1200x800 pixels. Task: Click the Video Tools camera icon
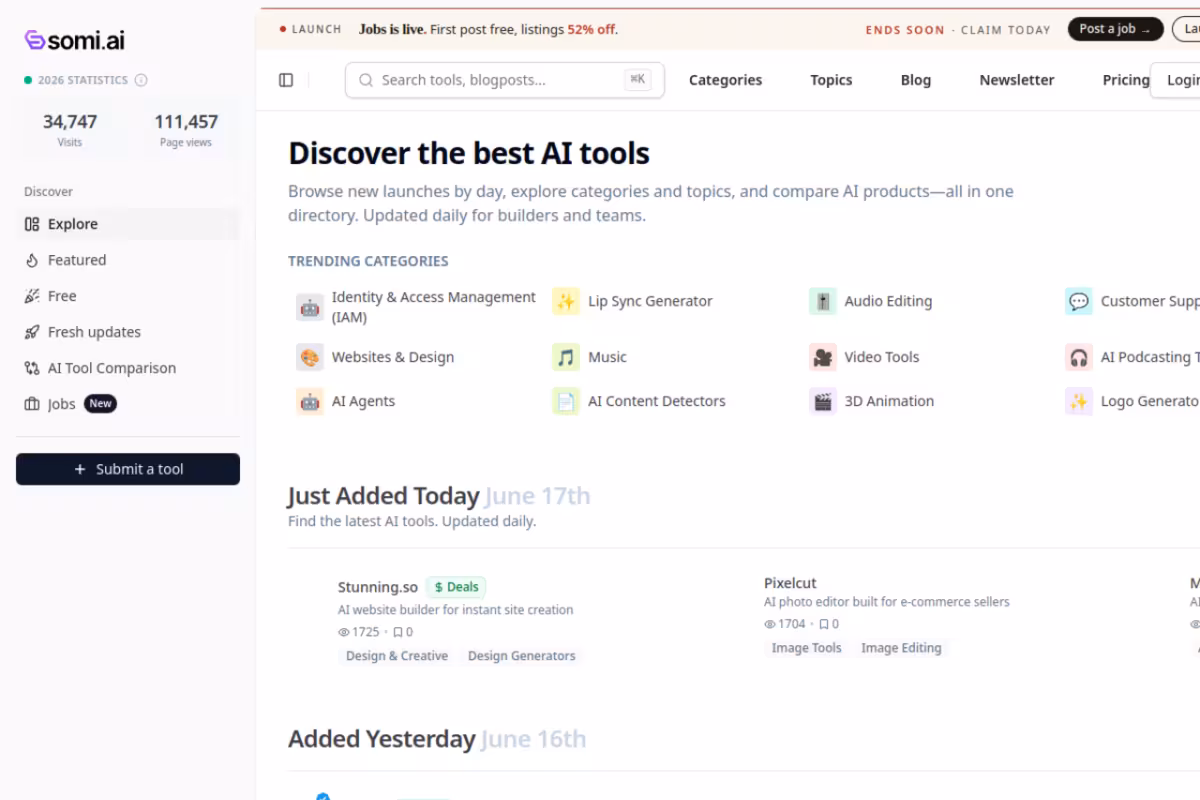(823, 357)
